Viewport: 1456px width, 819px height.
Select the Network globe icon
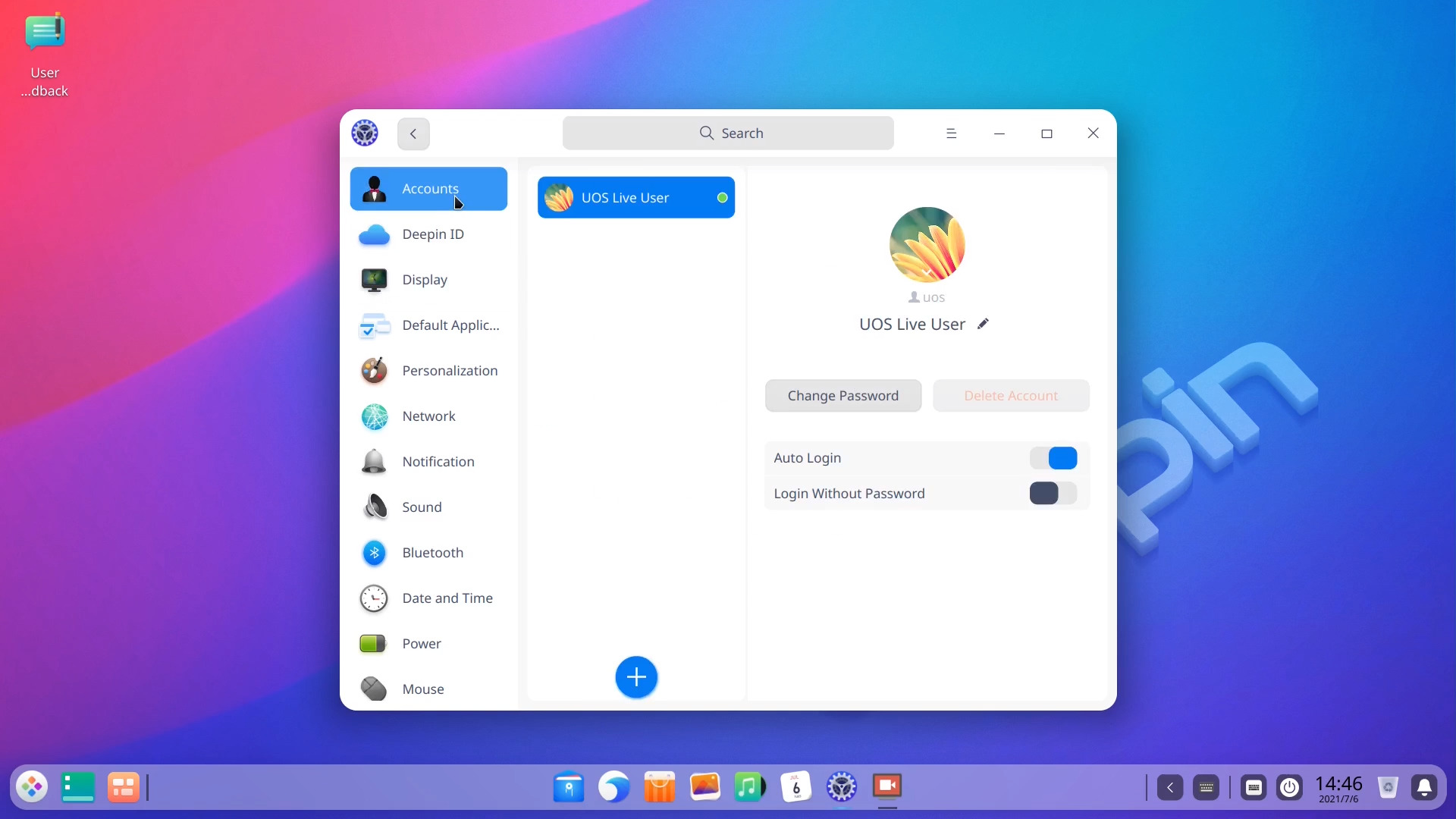[x=374, y=416]
